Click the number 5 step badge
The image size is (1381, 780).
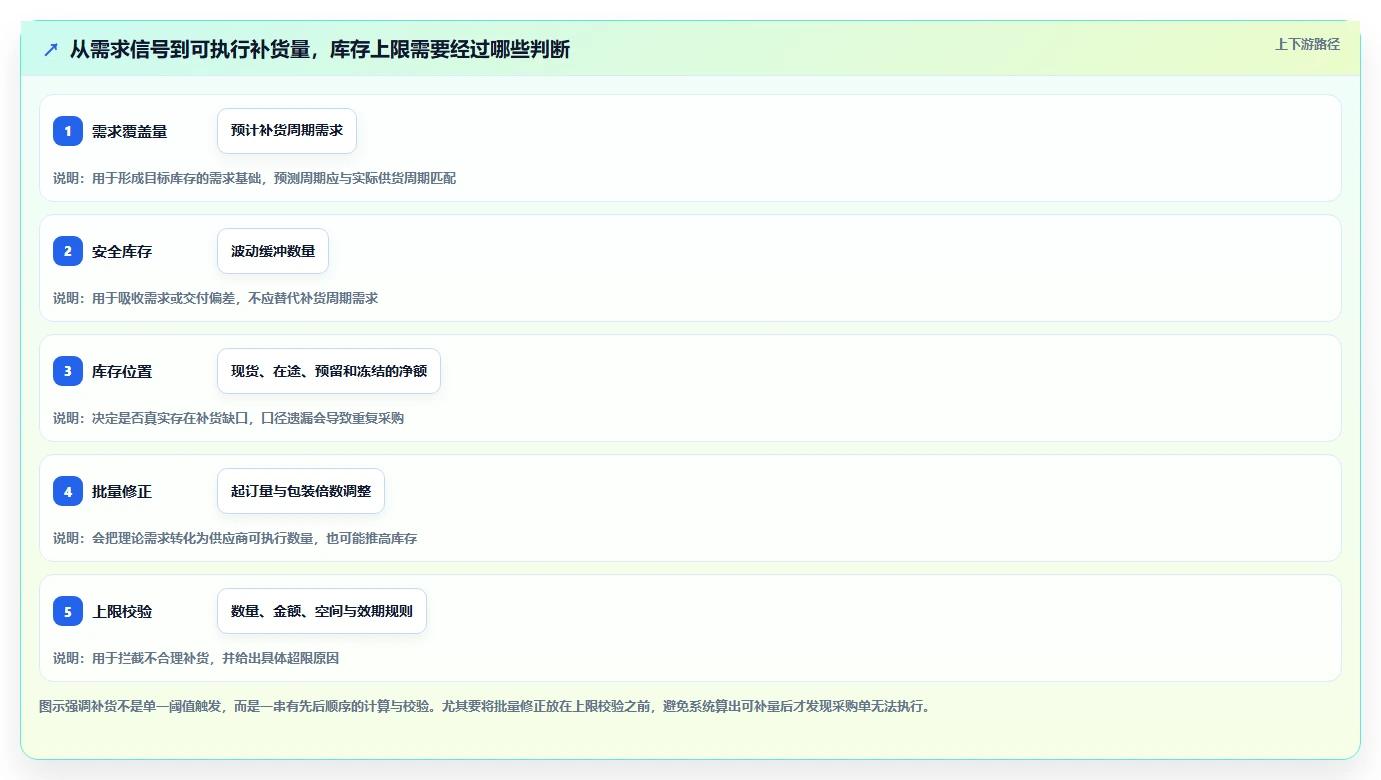coord(68,611)
